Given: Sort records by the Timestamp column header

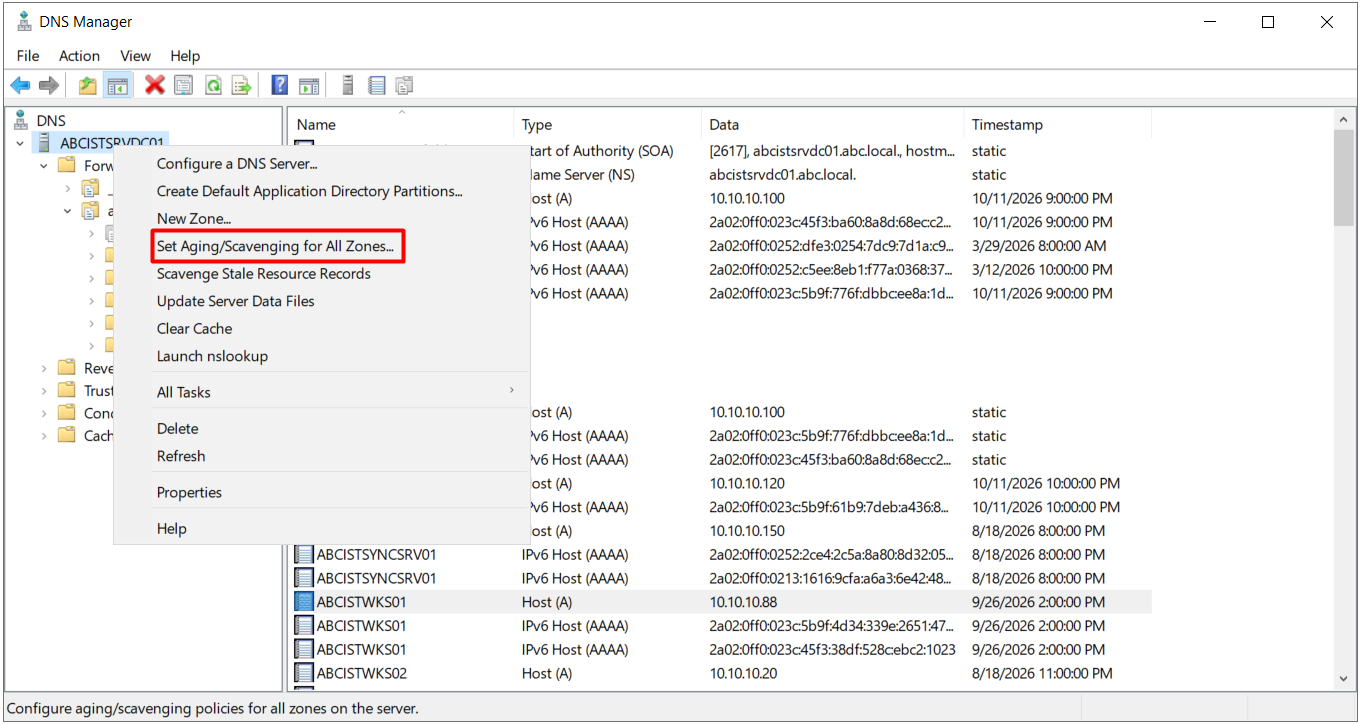Looking at the screenshot, I should point(1057,125).
